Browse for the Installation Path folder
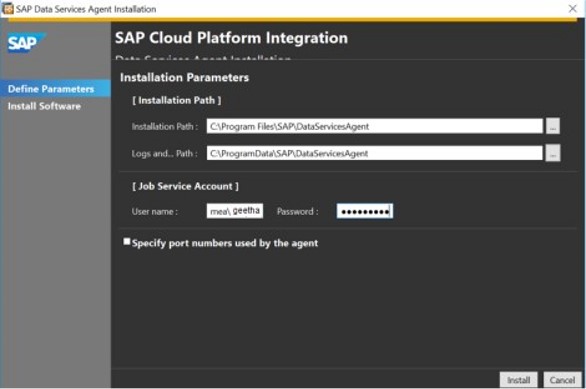The image size is (586, 389). pos(553,126)
